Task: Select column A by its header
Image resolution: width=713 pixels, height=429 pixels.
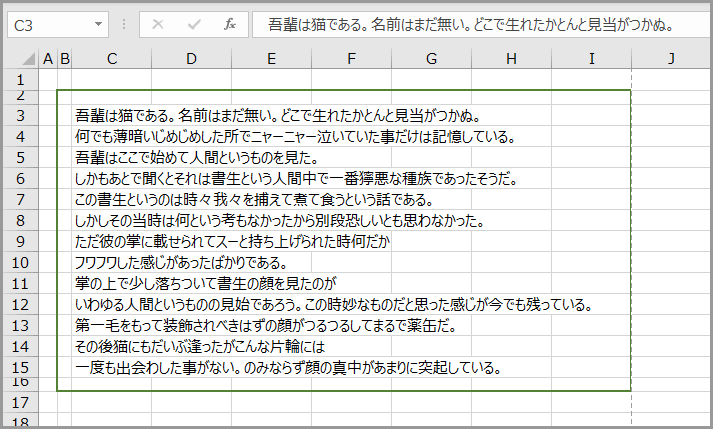Action: click(x=47, y=60)
